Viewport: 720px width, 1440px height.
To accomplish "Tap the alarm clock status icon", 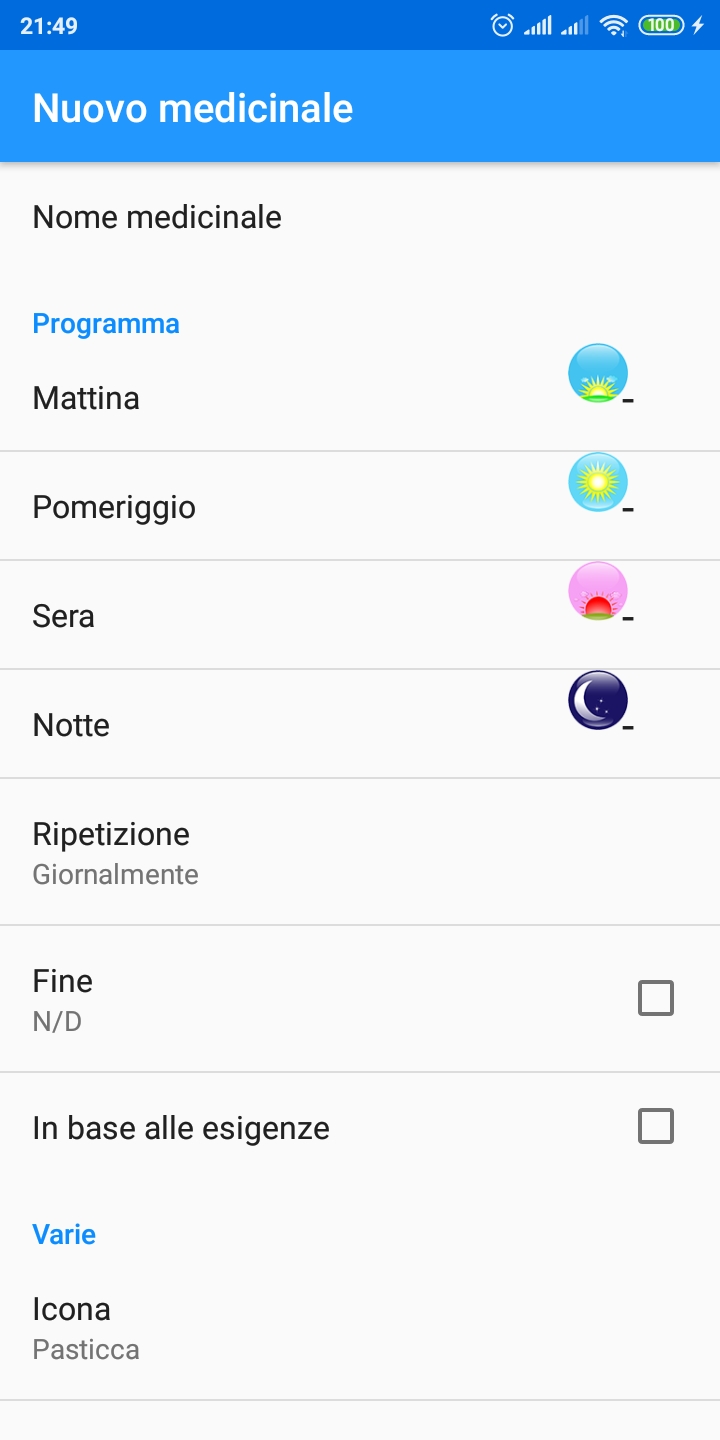I will tap(502, 25).
